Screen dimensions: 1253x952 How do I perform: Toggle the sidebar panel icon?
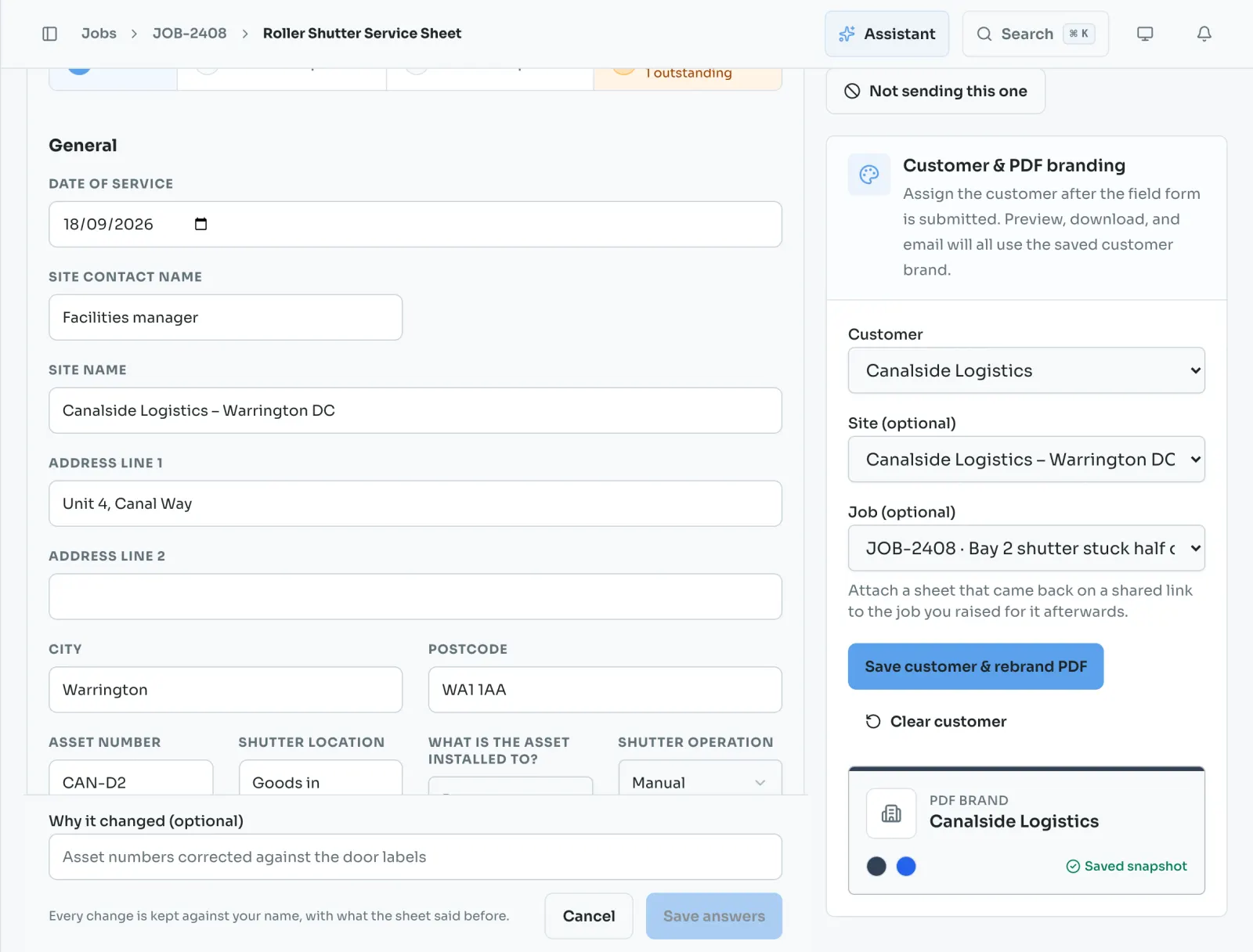49,34
